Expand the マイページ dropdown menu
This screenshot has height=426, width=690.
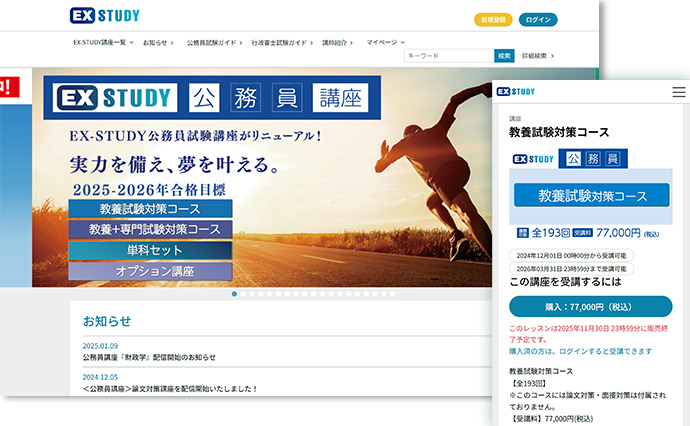coord(385,42)
